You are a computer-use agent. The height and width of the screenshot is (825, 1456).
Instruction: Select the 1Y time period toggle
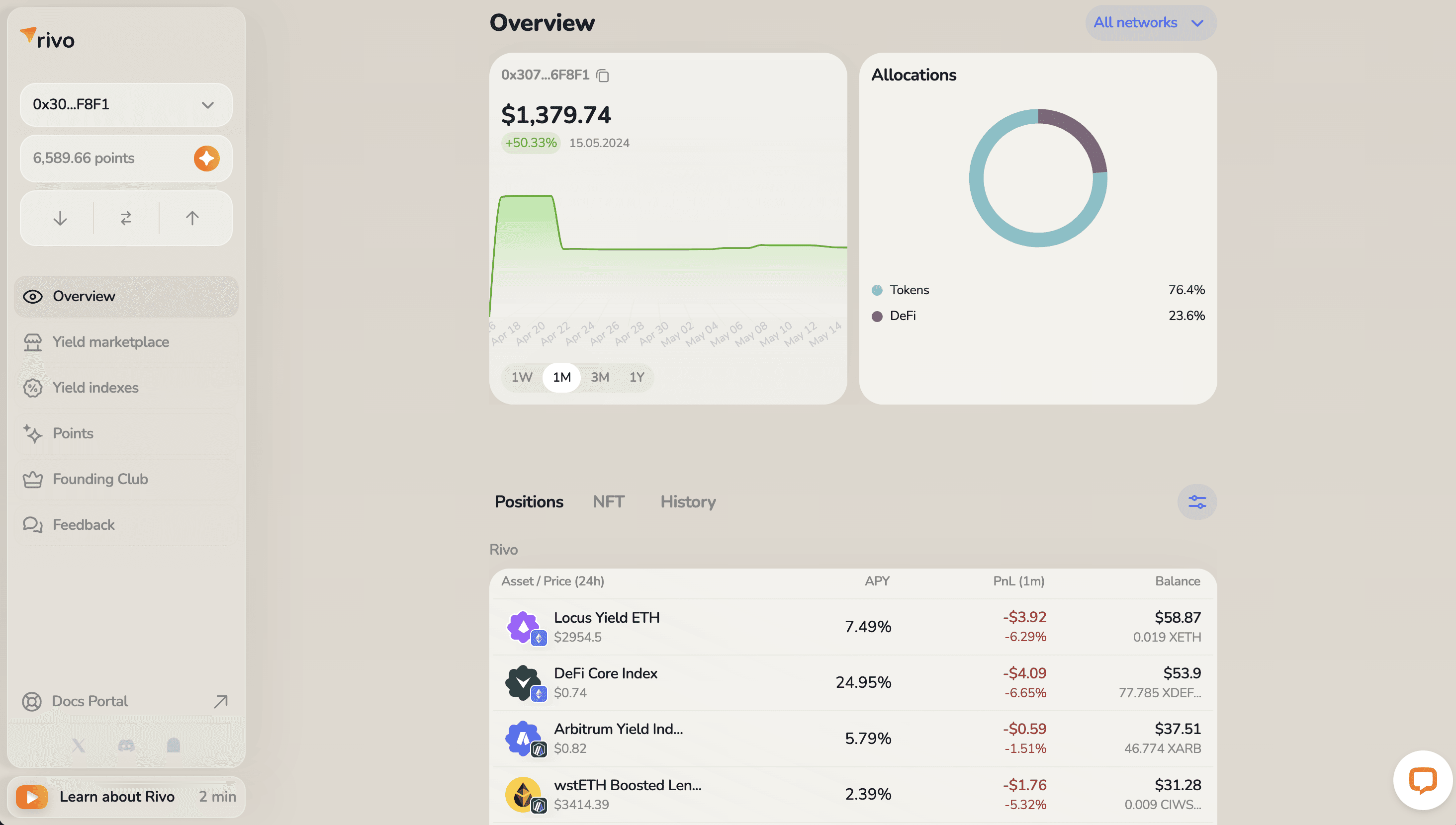[636, 377]
